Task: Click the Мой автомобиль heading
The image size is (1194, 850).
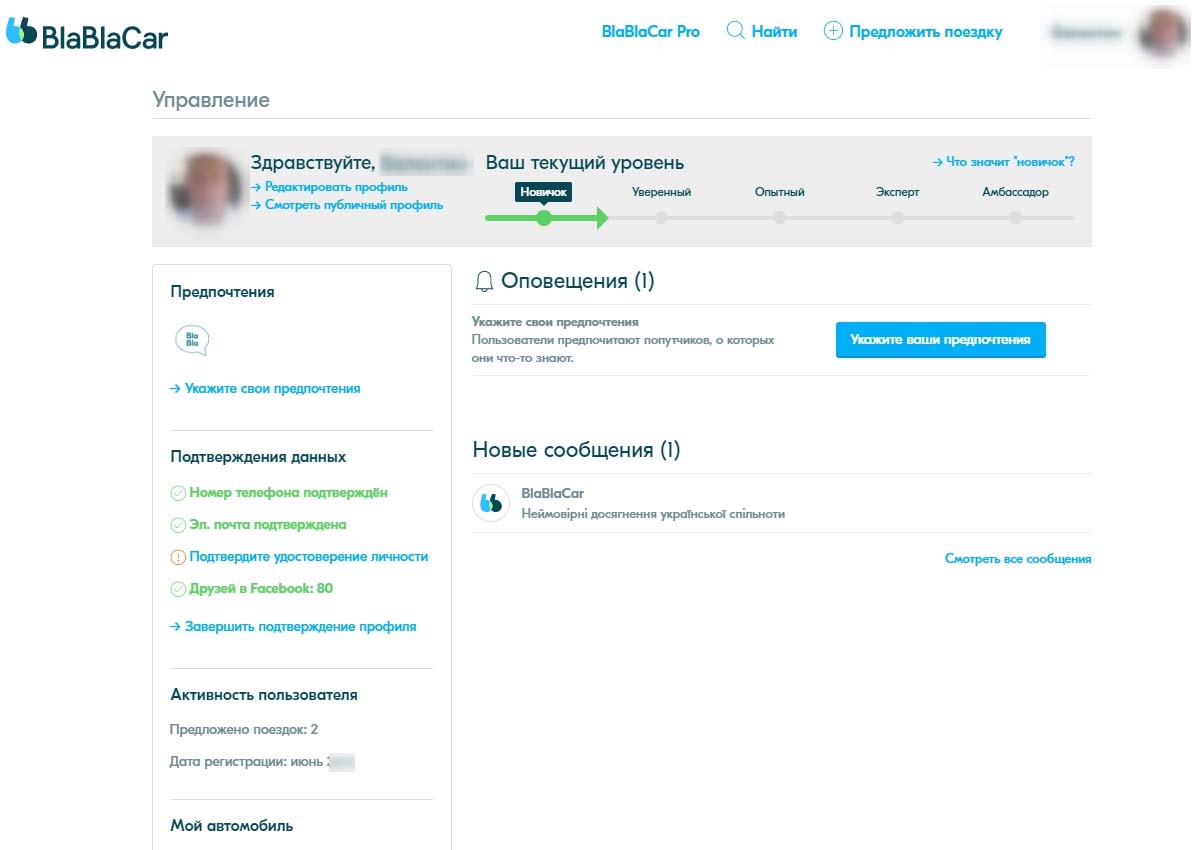Action: pos(231,826)
